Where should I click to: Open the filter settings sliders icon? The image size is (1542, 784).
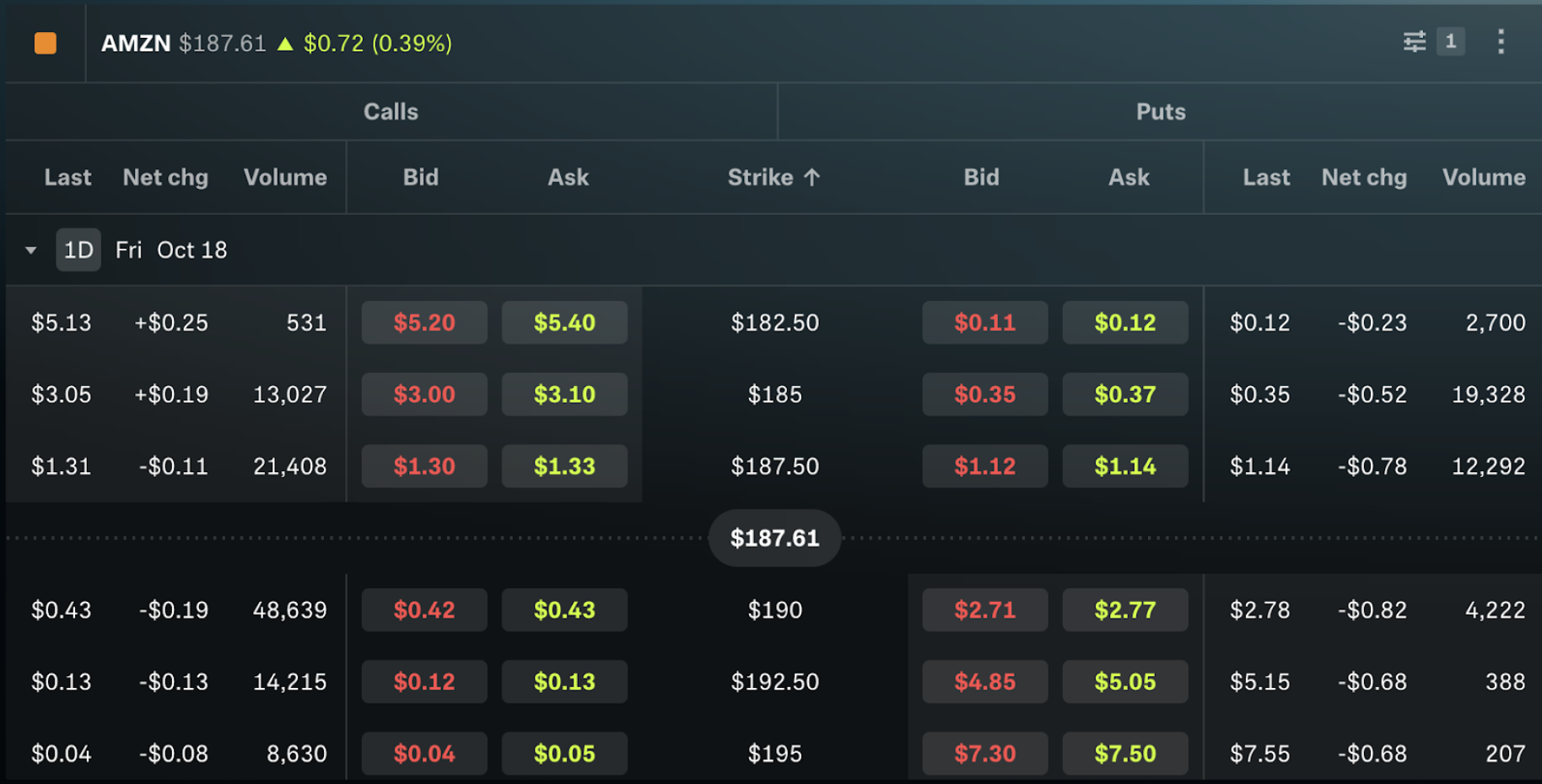click(1415, 41)
